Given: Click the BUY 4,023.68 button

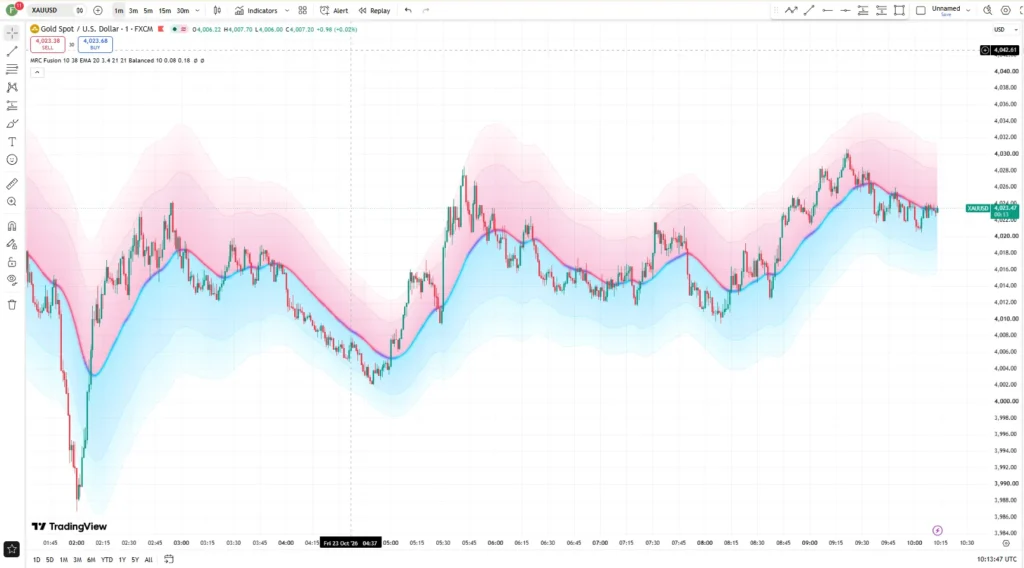Looking at the screenshot, I should [x=95, y=44].
